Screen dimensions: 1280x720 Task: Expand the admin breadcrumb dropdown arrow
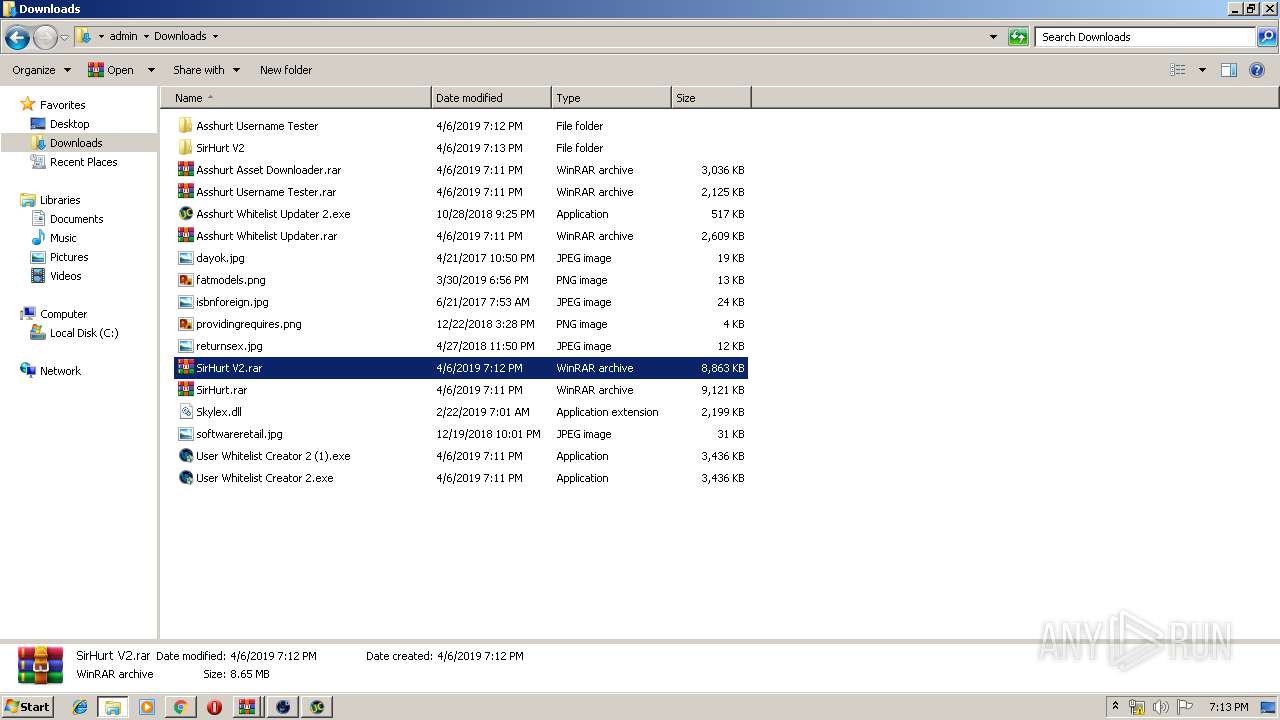(146, 36)
